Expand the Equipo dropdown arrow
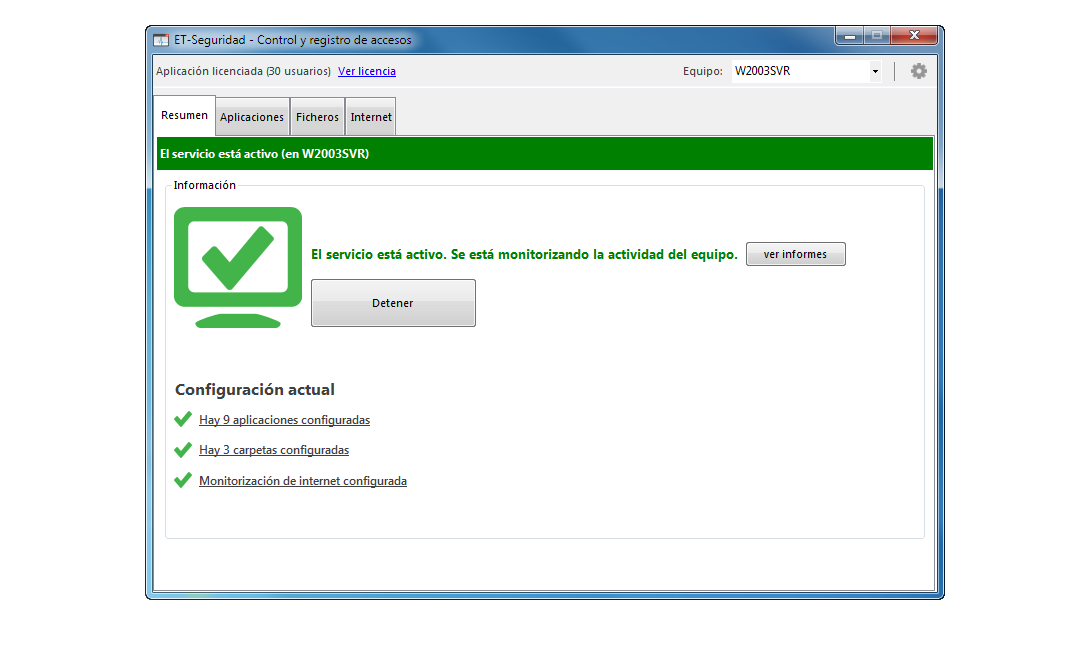This screenshot has height=664, width=1070. tap(875, 71)
